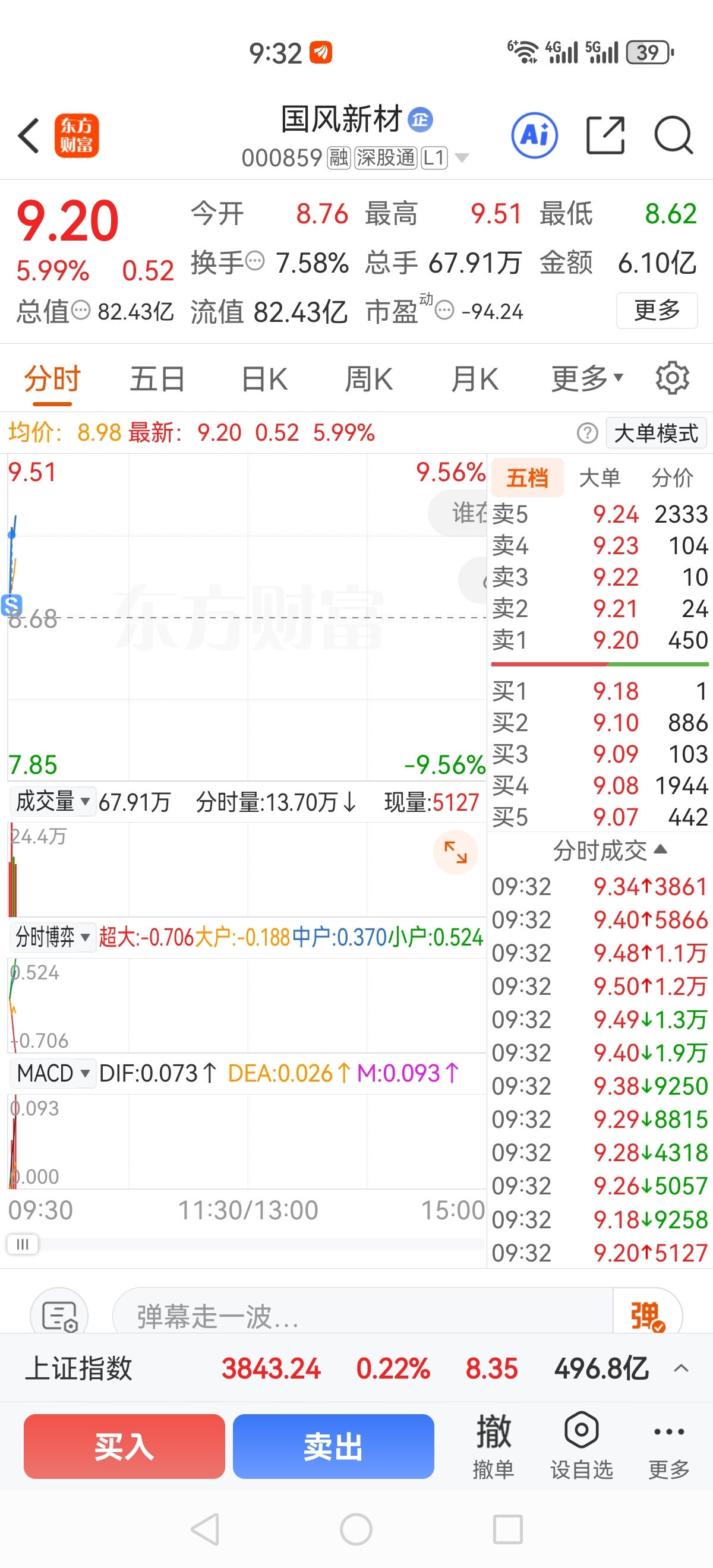Switch to the 五日 tab

click(x=157, y=378)
